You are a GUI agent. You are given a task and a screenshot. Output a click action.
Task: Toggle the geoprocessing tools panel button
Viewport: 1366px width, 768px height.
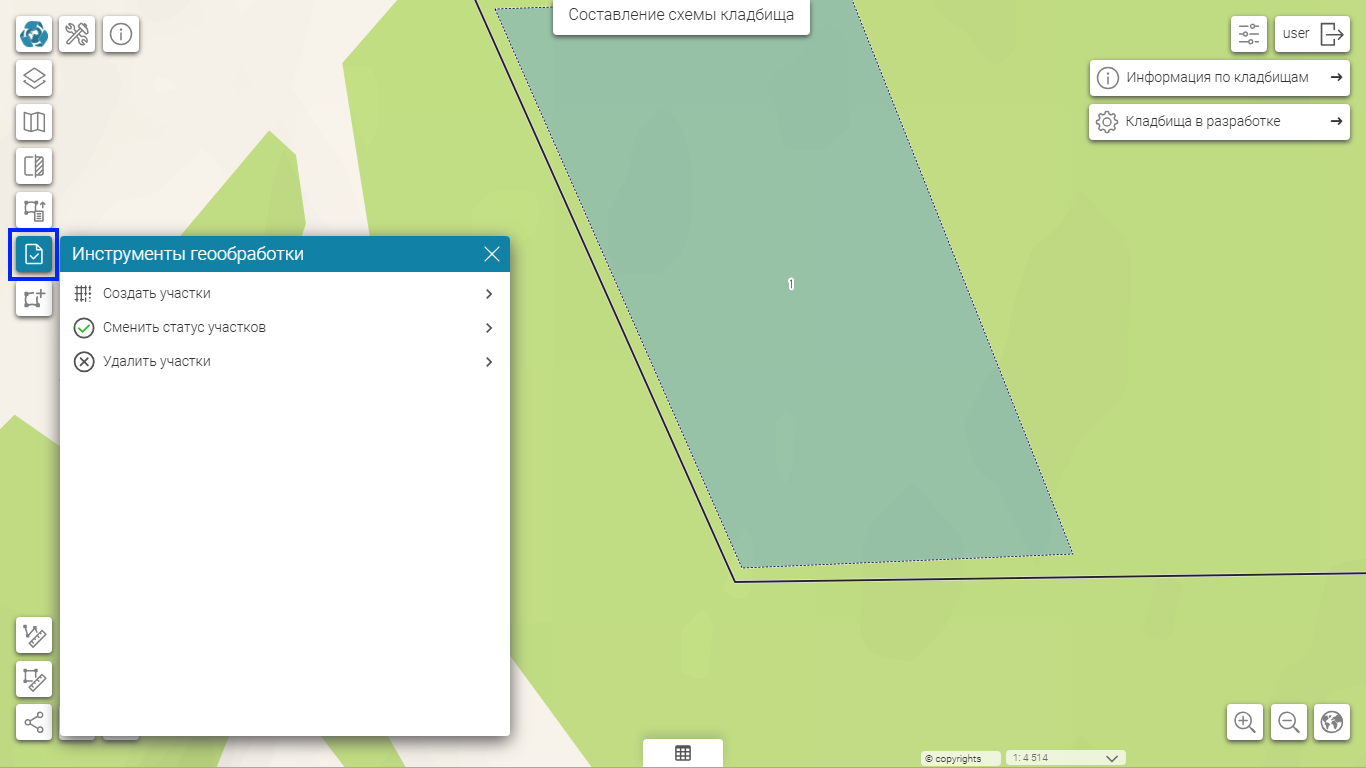click(x=34, y=254)
